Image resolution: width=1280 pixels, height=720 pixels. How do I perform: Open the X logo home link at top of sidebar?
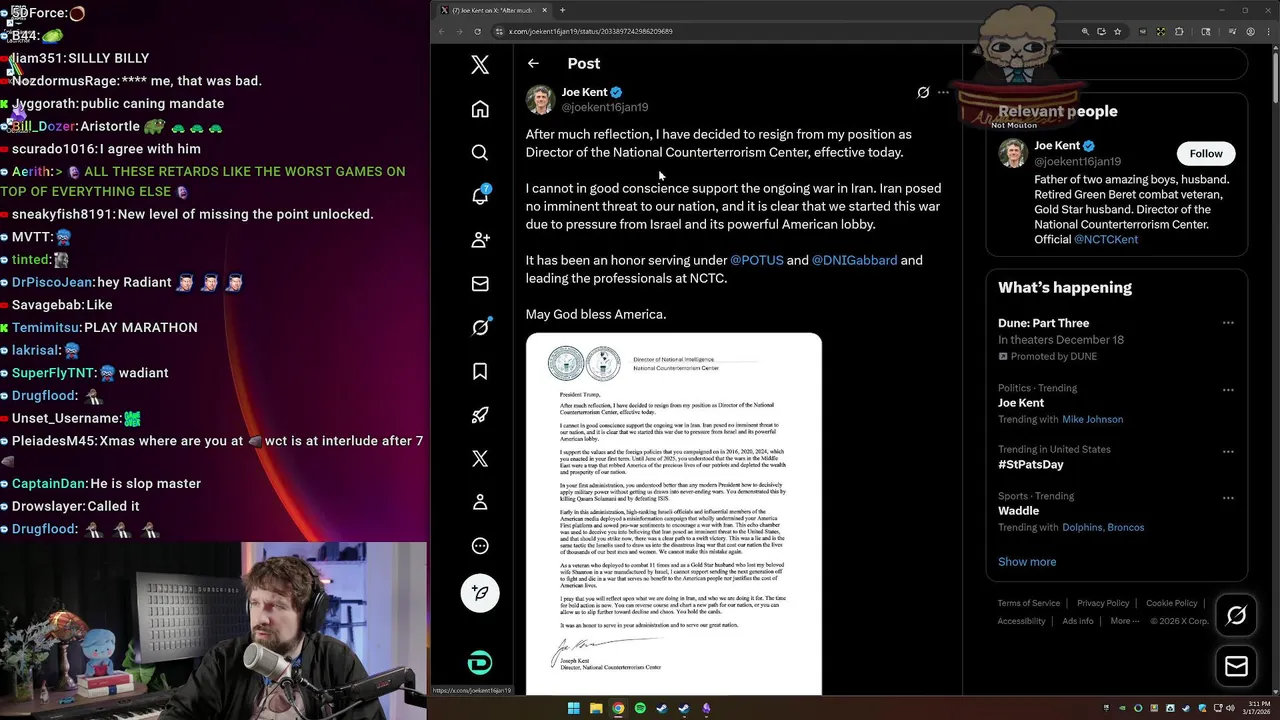click(480, 65)
